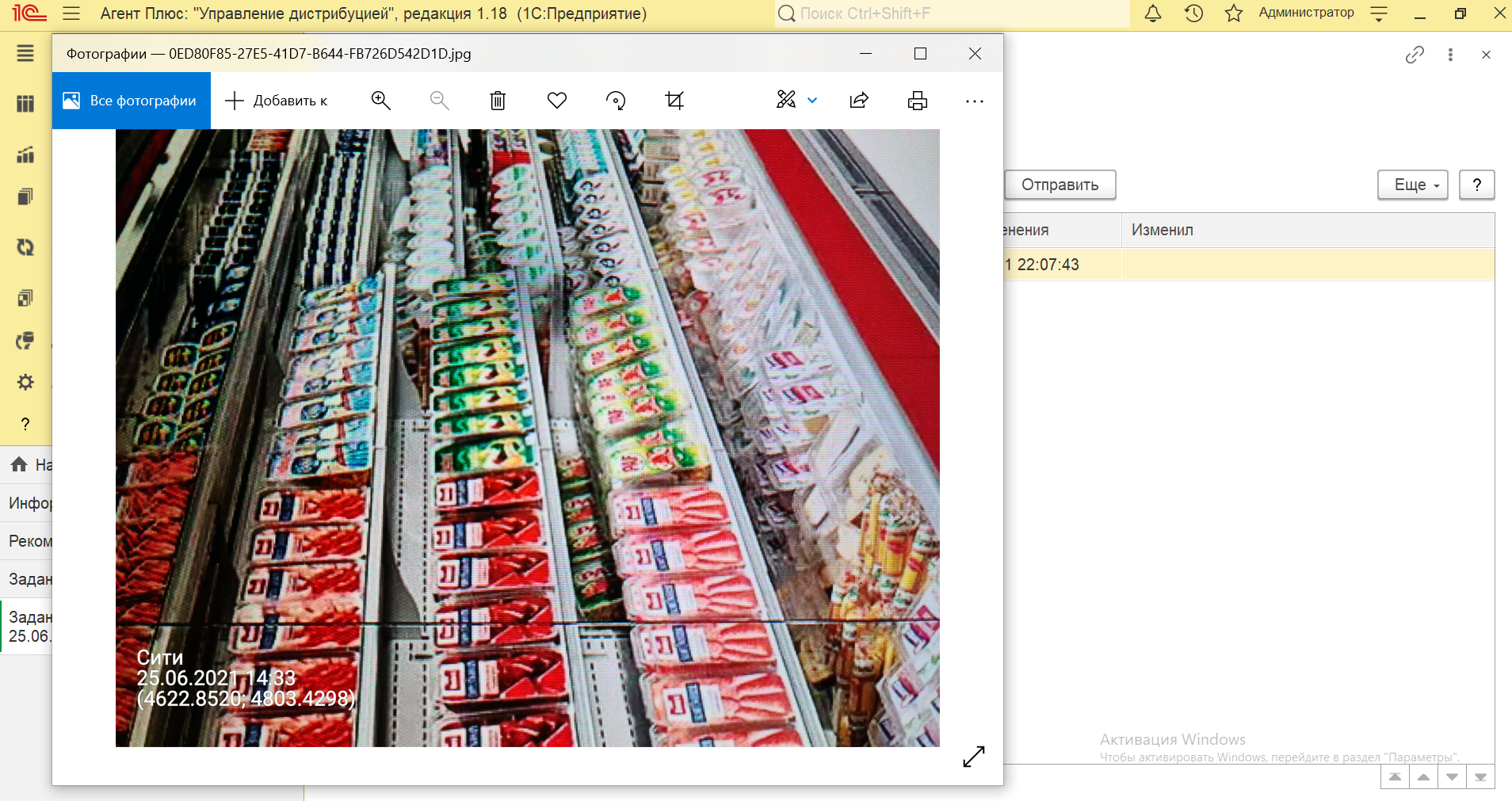The image size is (1512, 801).
Task: Expand the edit and create dropdown arrow
Action: pos(812,101)
